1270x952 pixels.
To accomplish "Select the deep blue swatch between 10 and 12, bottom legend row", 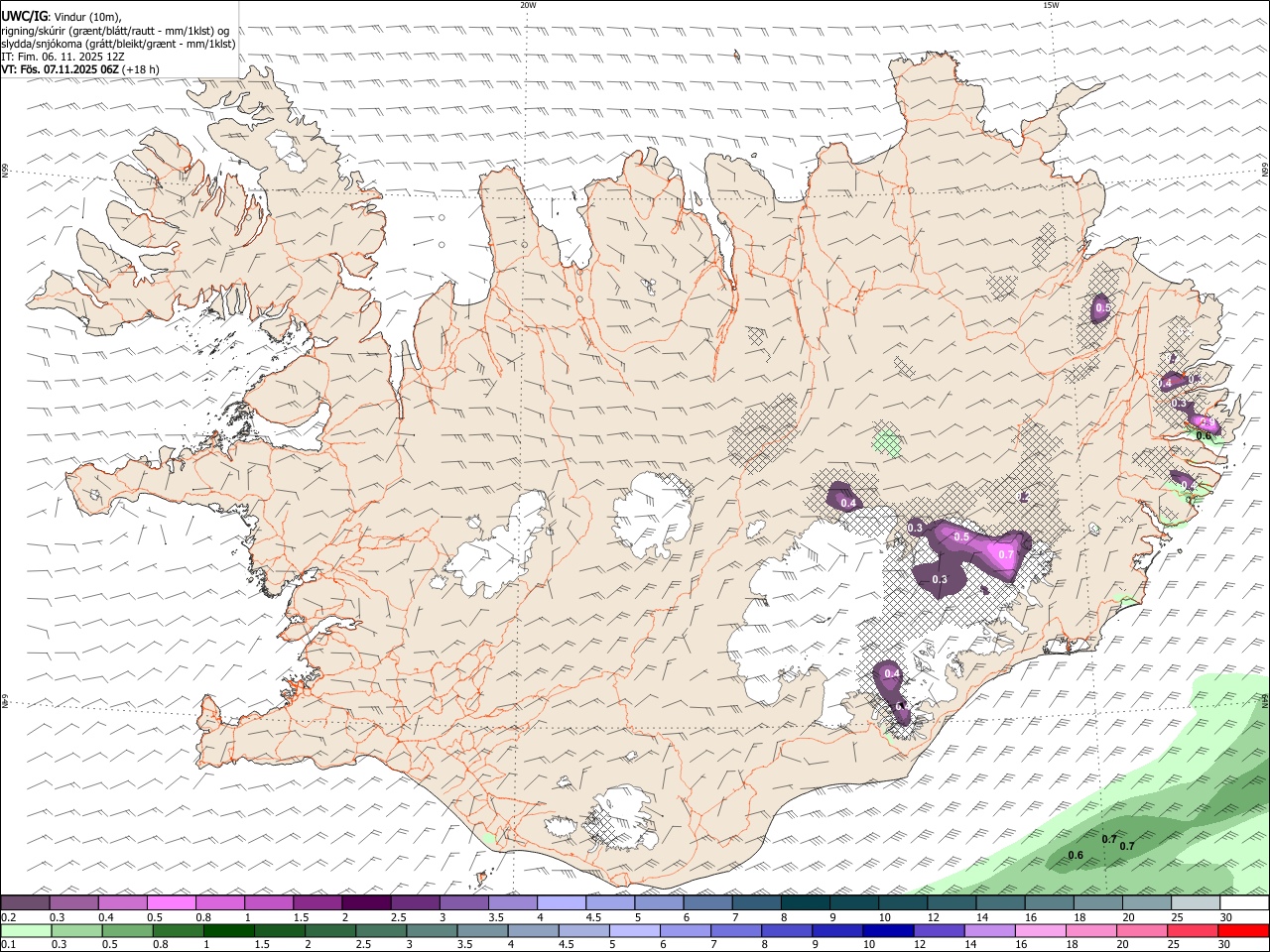I will [888, 930].
